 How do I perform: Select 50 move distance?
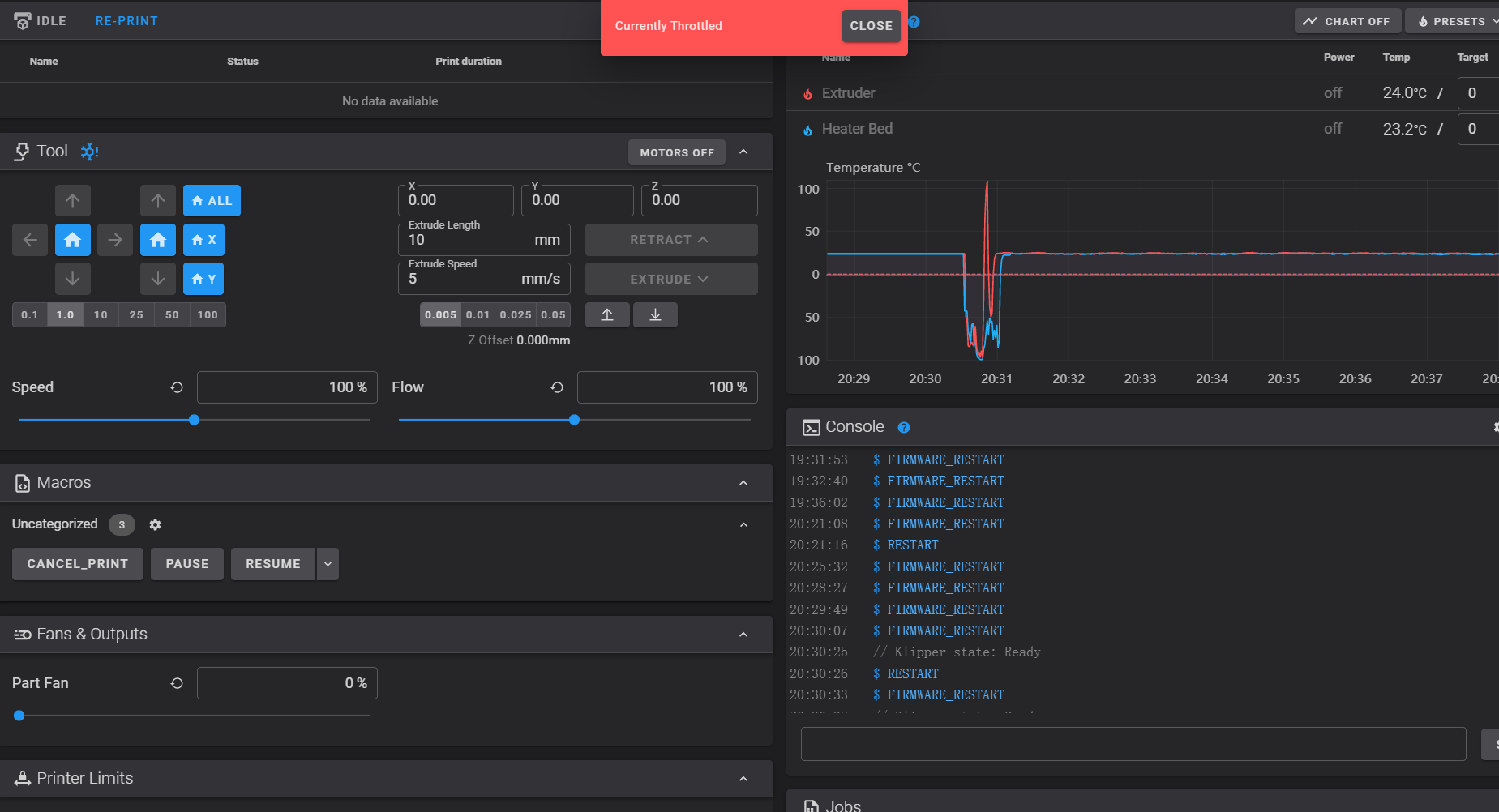pos(172,315)
